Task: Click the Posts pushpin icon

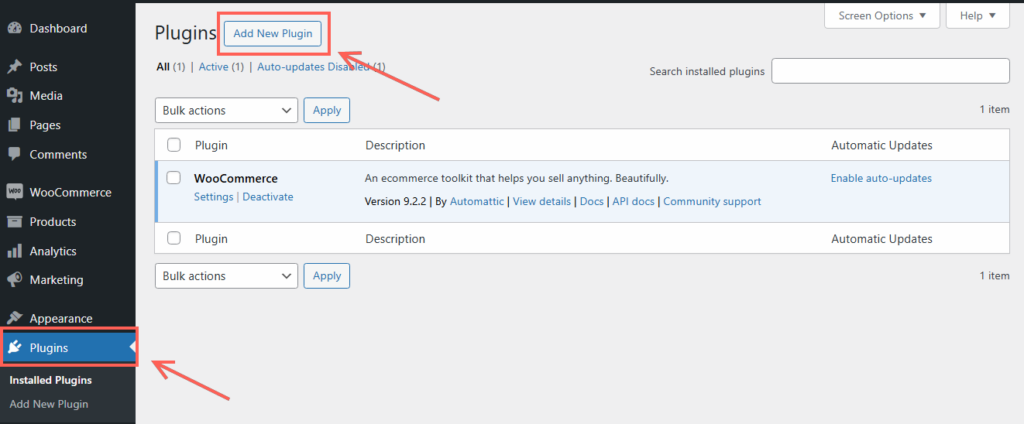Action: (14, 67)
